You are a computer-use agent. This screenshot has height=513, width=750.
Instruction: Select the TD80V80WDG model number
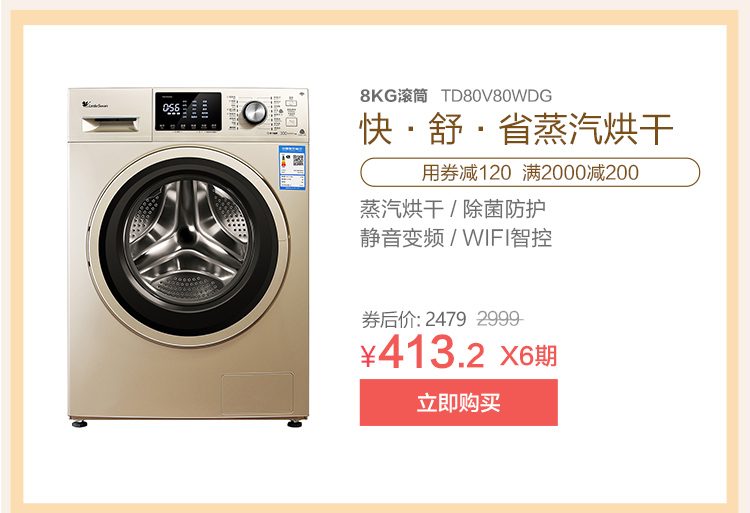pyautogui.click(x=496, y=96)
